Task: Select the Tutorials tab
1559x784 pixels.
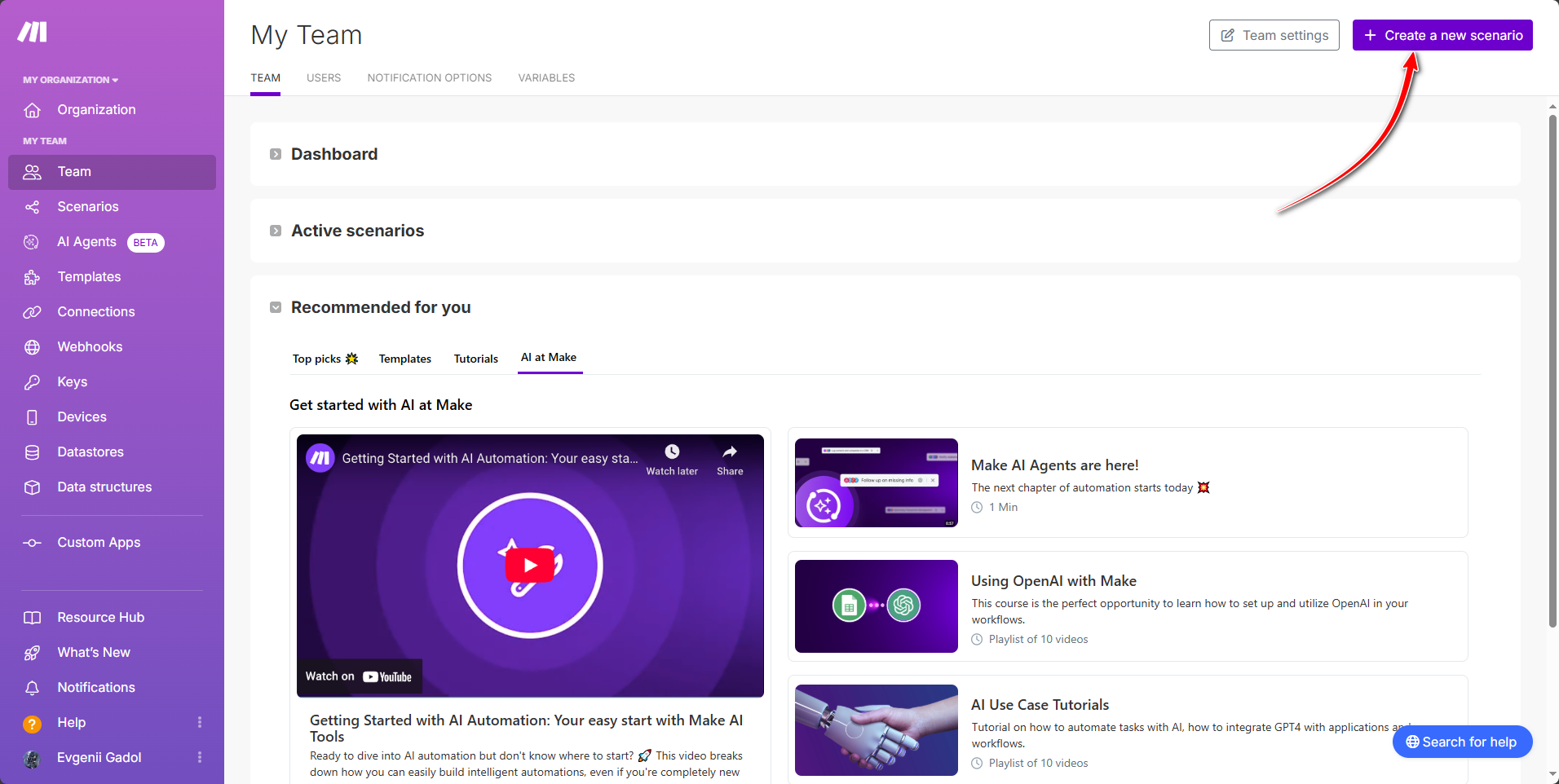Action: [x=476, y=359]
